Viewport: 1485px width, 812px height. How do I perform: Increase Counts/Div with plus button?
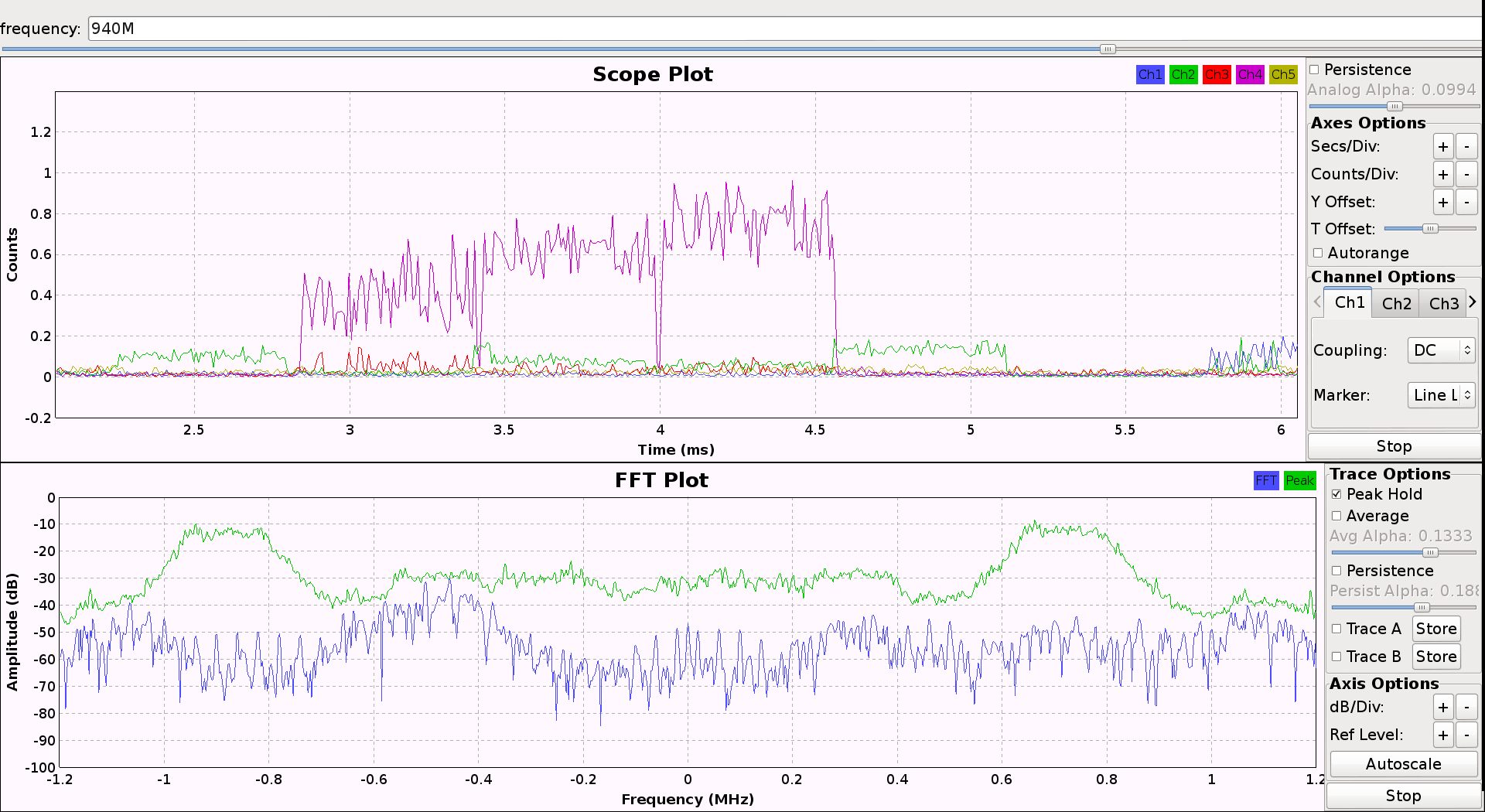(x=1443, y=174)
